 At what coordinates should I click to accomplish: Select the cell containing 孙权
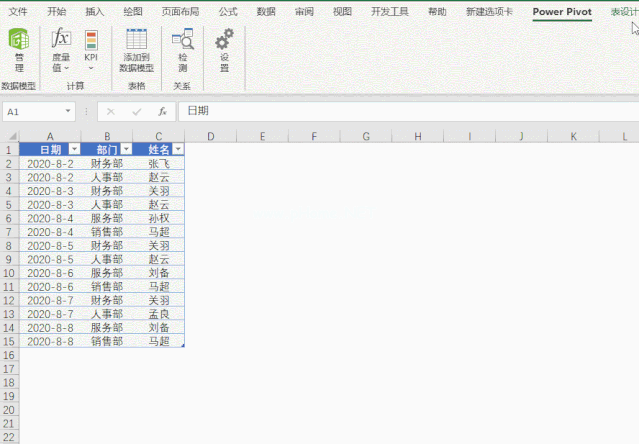[158, 218]
